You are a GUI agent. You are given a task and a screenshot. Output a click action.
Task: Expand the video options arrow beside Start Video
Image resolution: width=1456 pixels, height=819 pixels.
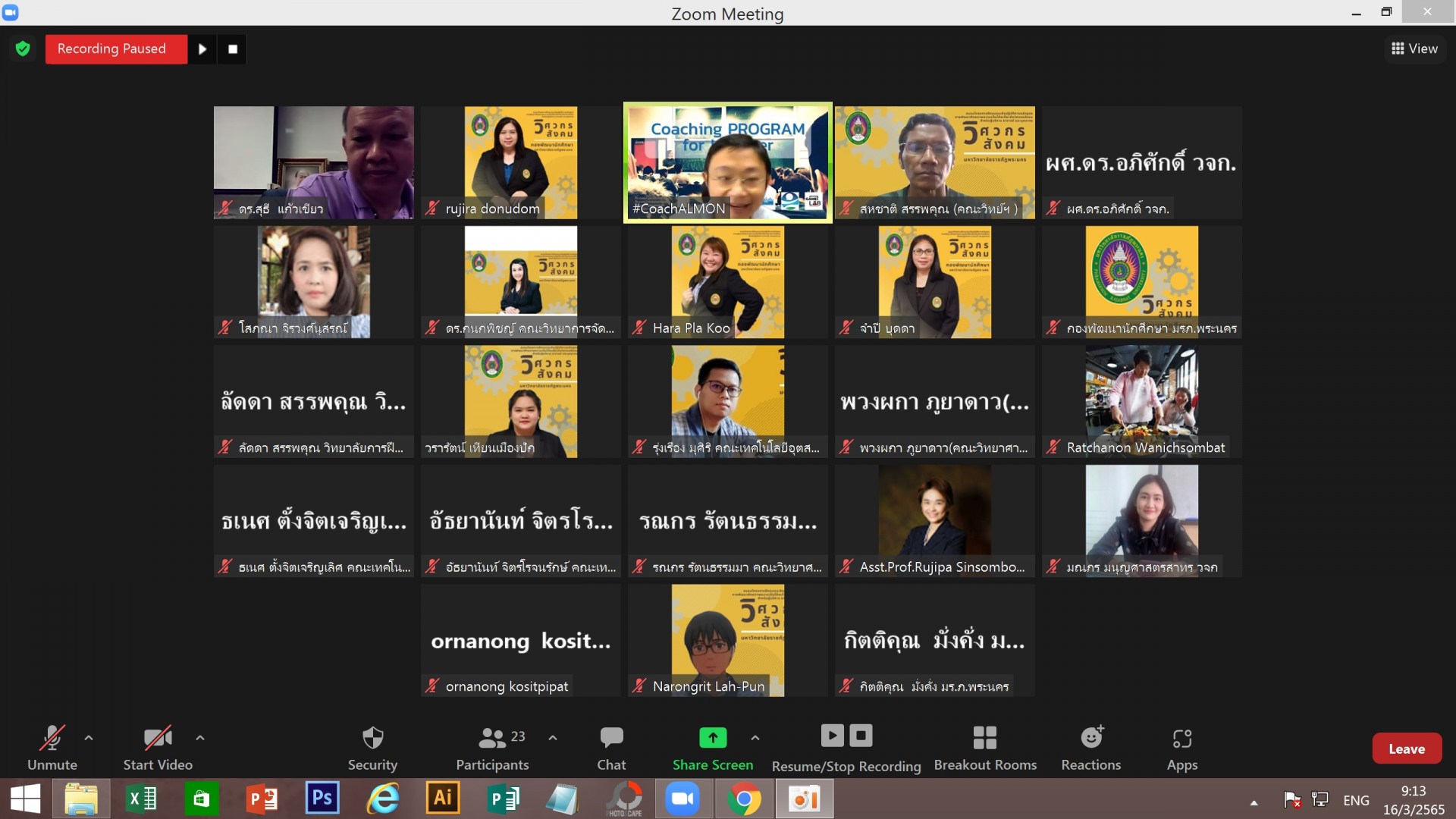click(200, 737)
